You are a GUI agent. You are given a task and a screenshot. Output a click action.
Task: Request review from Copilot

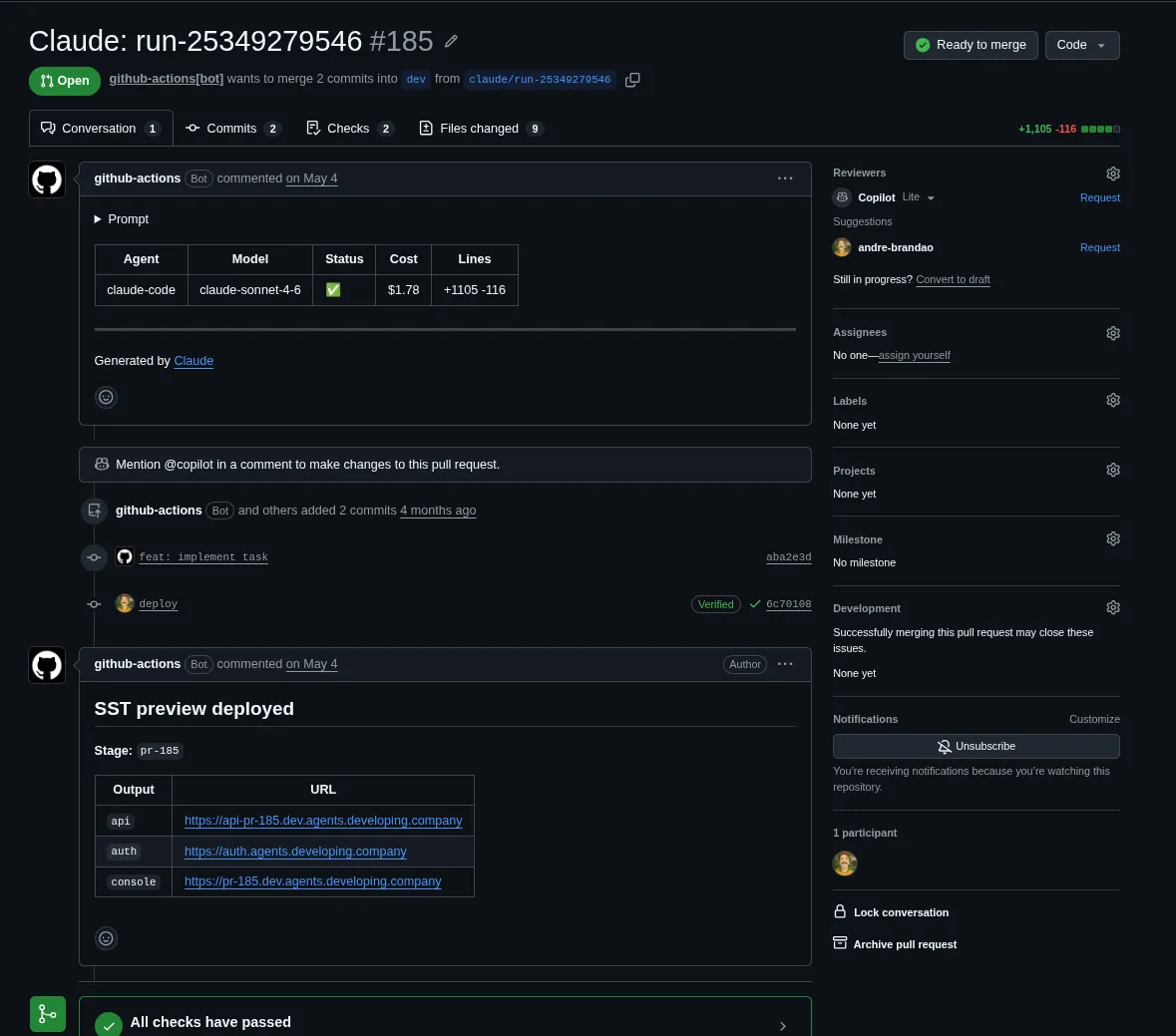1099,197
